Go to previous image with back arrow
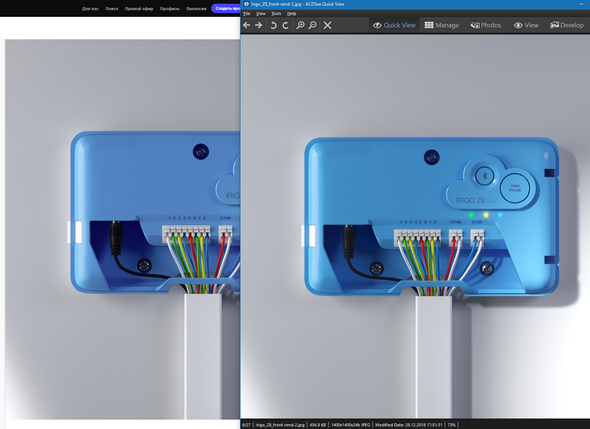Screen dimensions: 590x429 point(246,25)
